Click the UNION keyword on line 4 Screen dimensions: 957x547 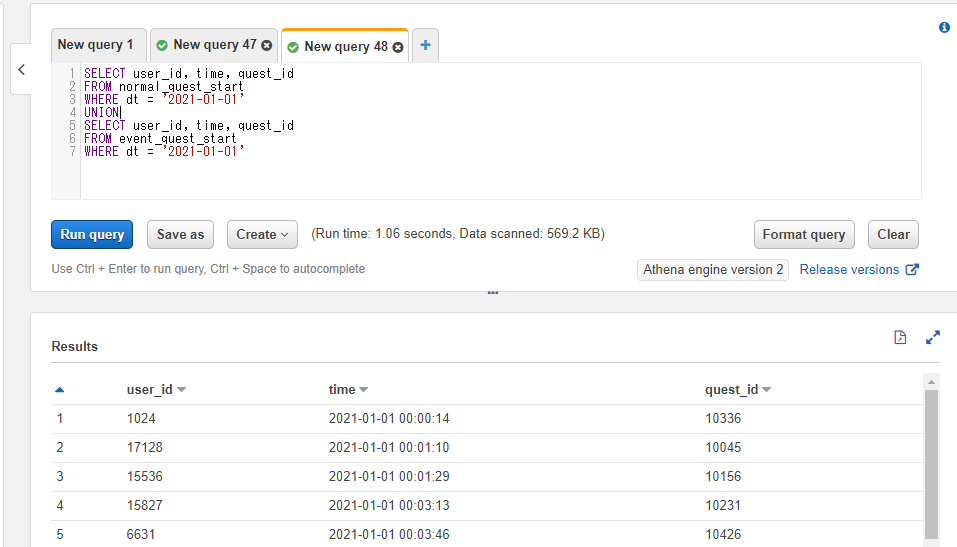point(101,112)
